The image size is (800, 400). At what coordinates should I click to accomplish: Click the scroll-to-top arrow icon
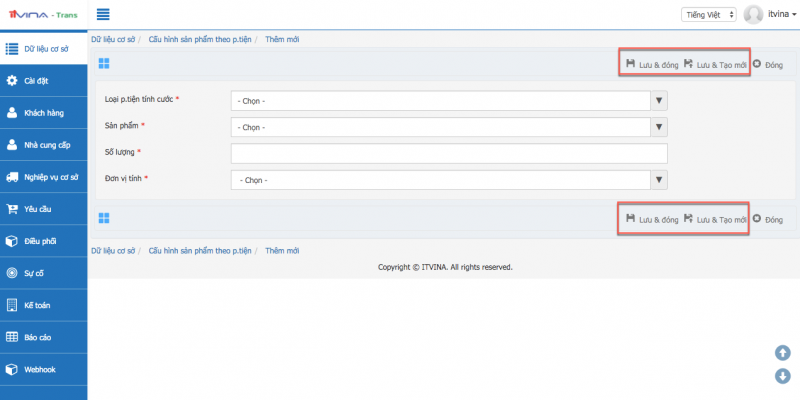[x=783, y=352]
